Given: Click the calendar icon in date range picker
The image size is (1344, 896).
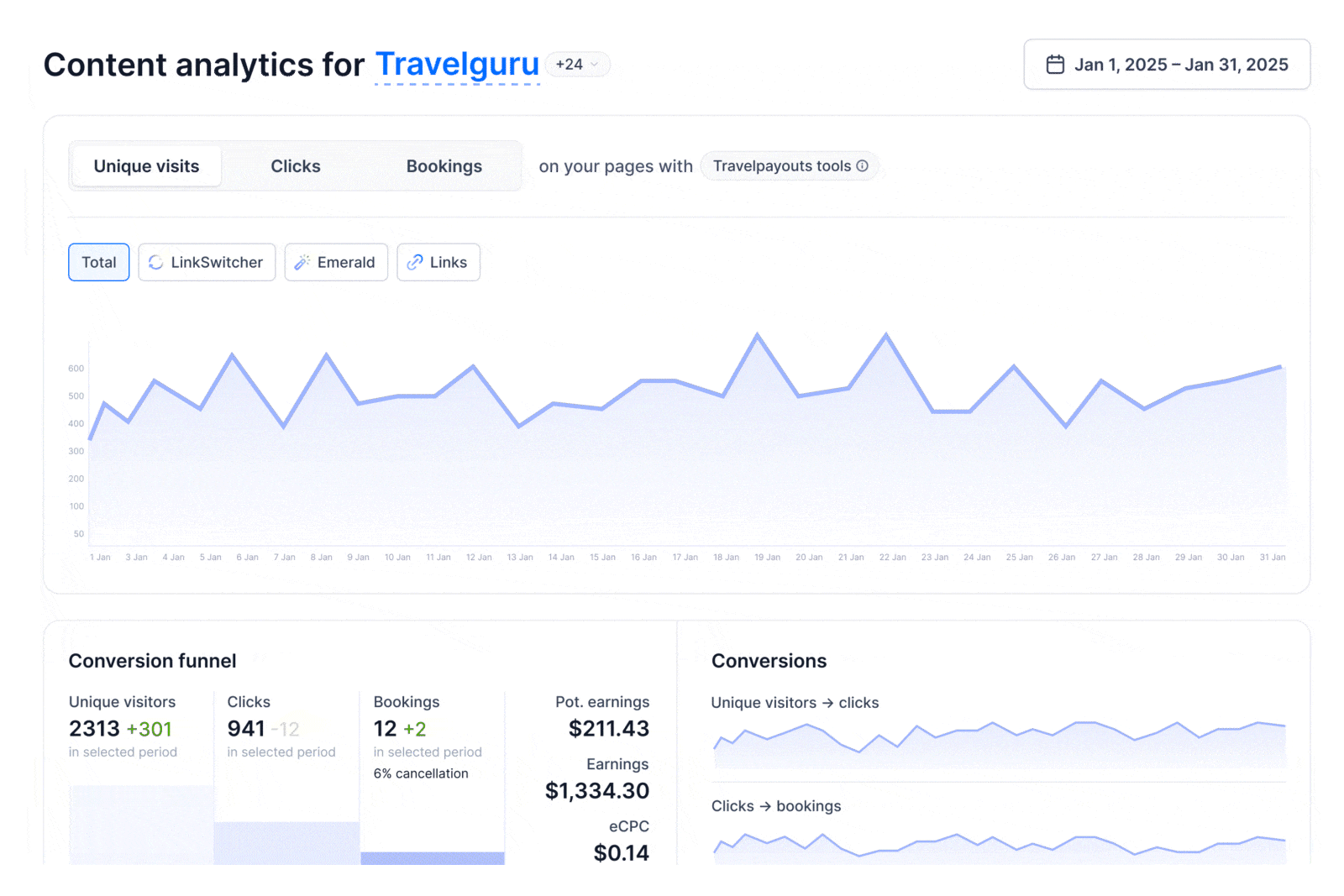Looking at the screenshot, I should 1055,65.
